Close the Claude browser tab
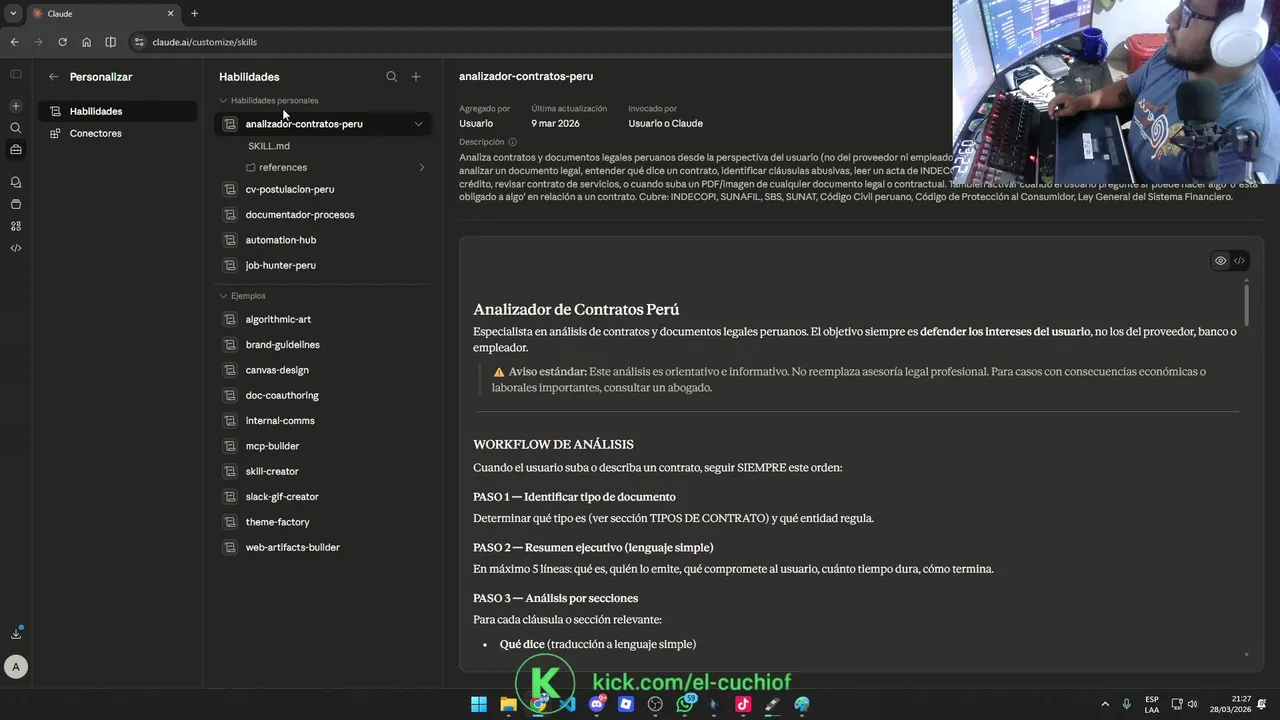The height and width of the screenshot is (720, 1280). (x=170, y=14)
